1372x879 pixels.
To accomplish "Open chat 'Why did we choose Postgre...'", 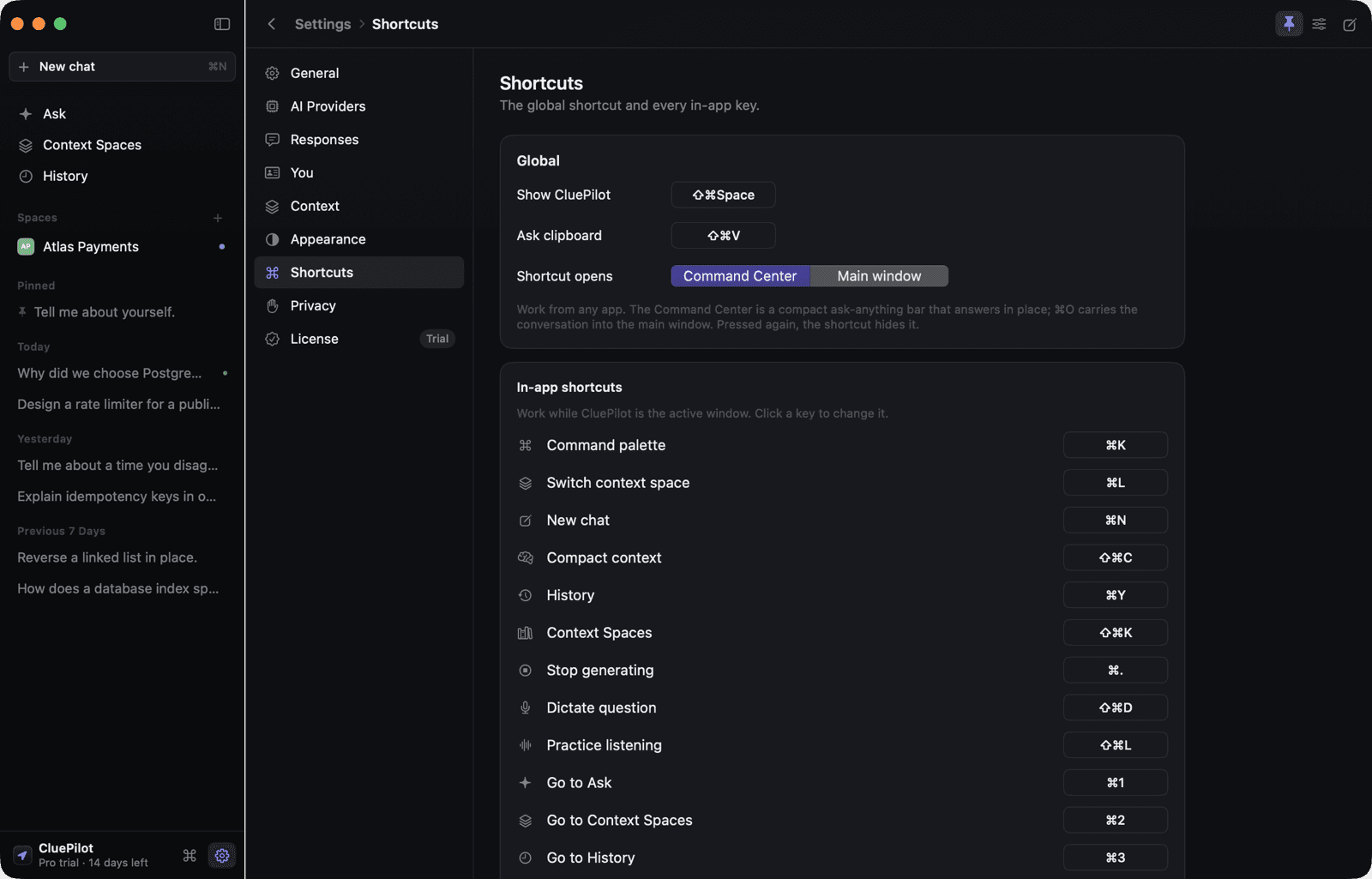I will coord(122,373).
